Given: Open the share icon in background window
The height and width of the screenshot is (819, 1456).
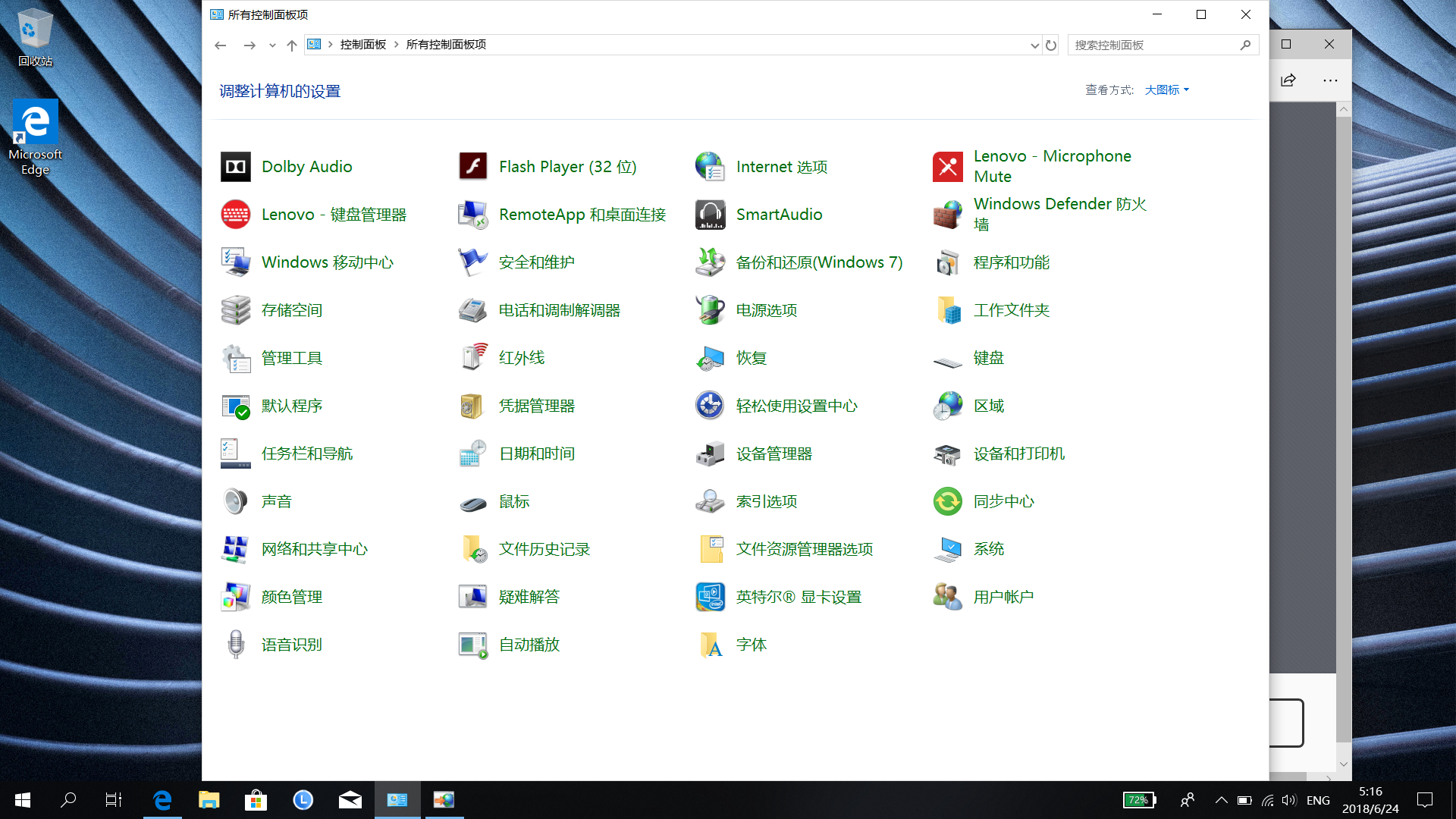Looking at the screenshot, I should 1288,80.
